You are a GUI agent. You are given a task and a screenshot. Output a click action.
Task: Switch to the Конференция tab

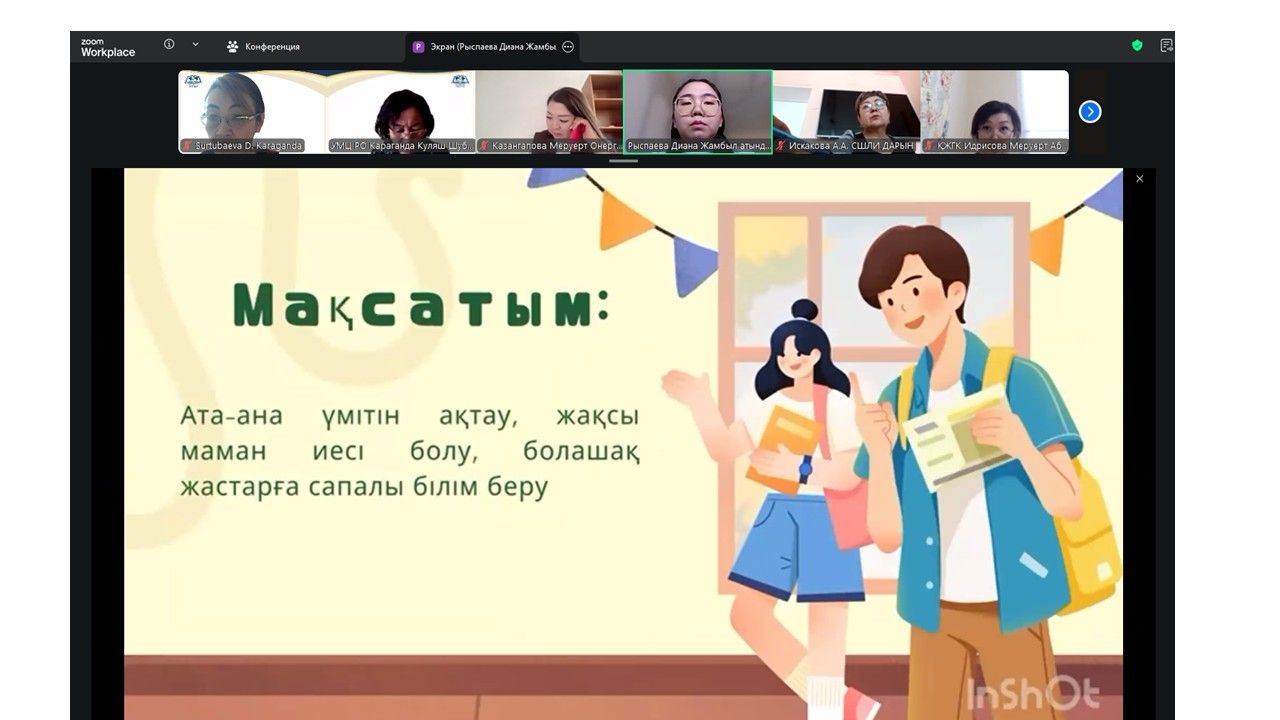coord(263,47)
